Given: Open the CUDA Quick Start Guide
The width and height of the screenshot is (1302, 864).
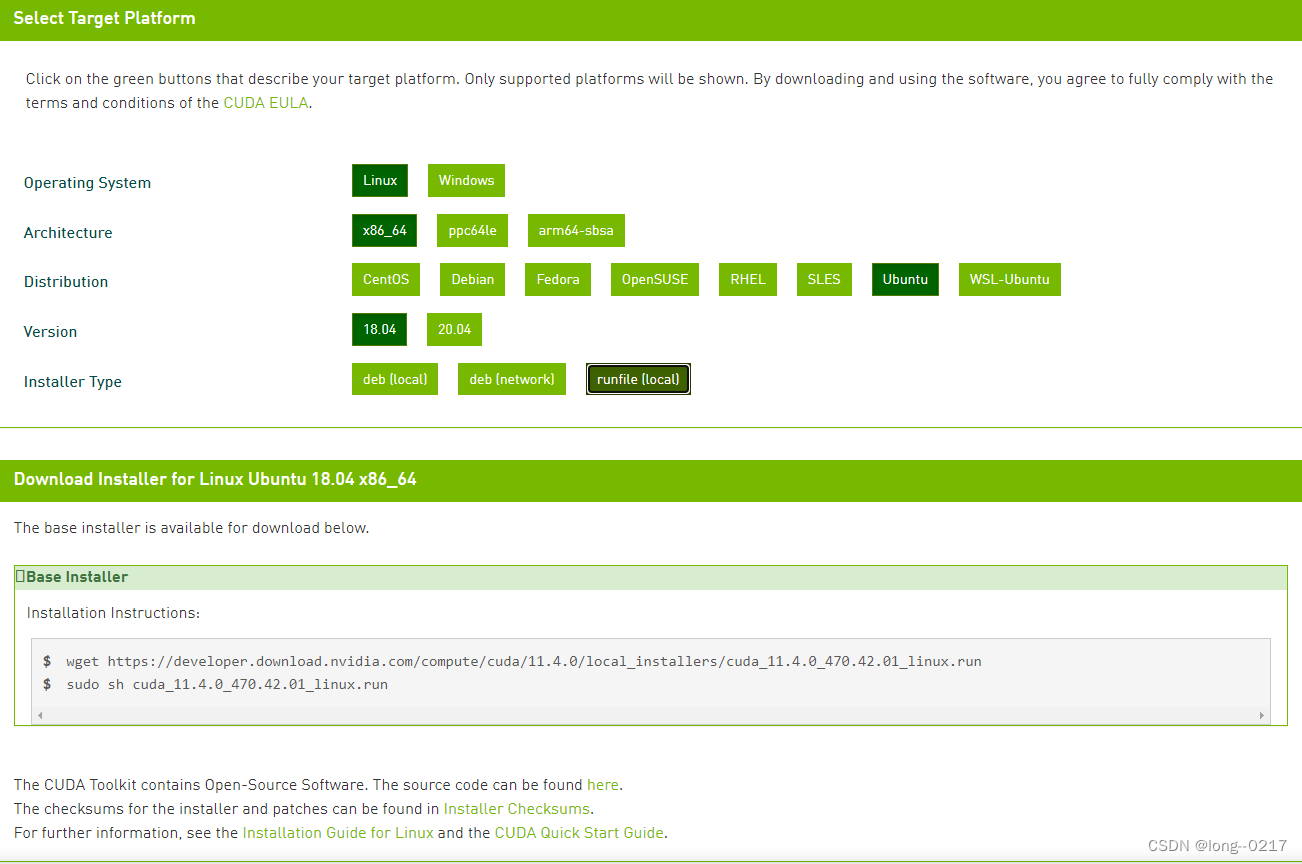Looking at the screenshot, I should point(579,832).
